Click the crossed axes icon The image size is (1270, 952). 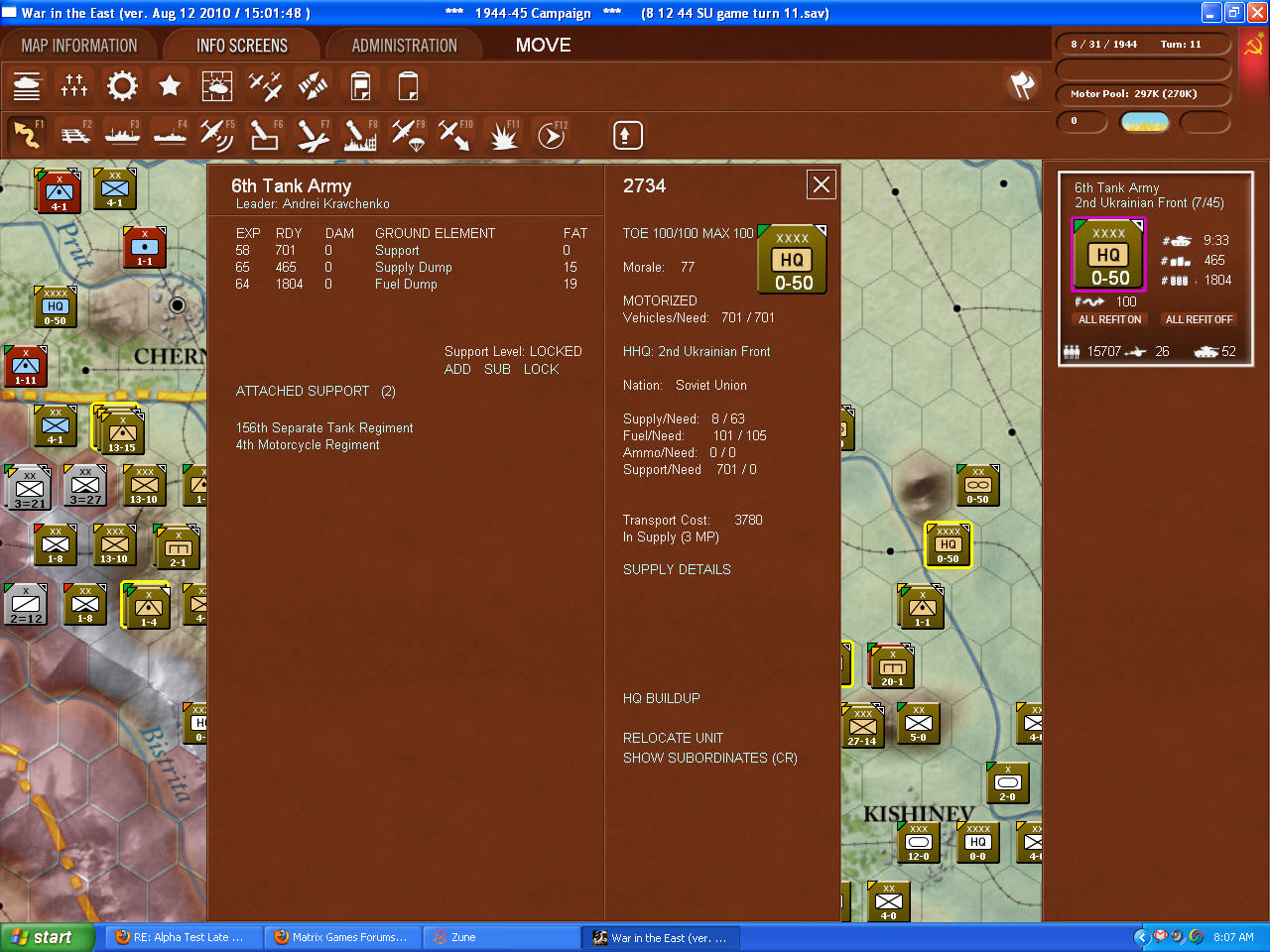(x=1022, y=85)
